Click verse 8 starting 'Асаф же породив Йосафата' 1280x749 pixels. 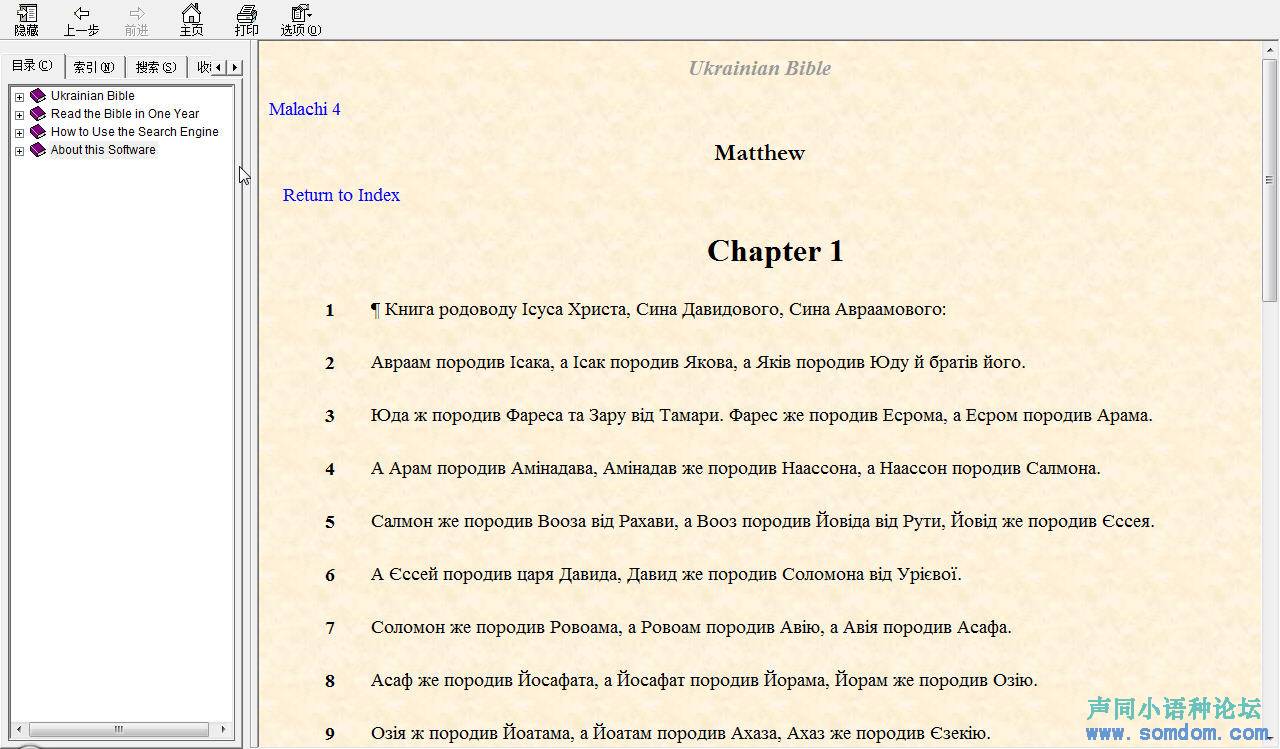point(704,680)
